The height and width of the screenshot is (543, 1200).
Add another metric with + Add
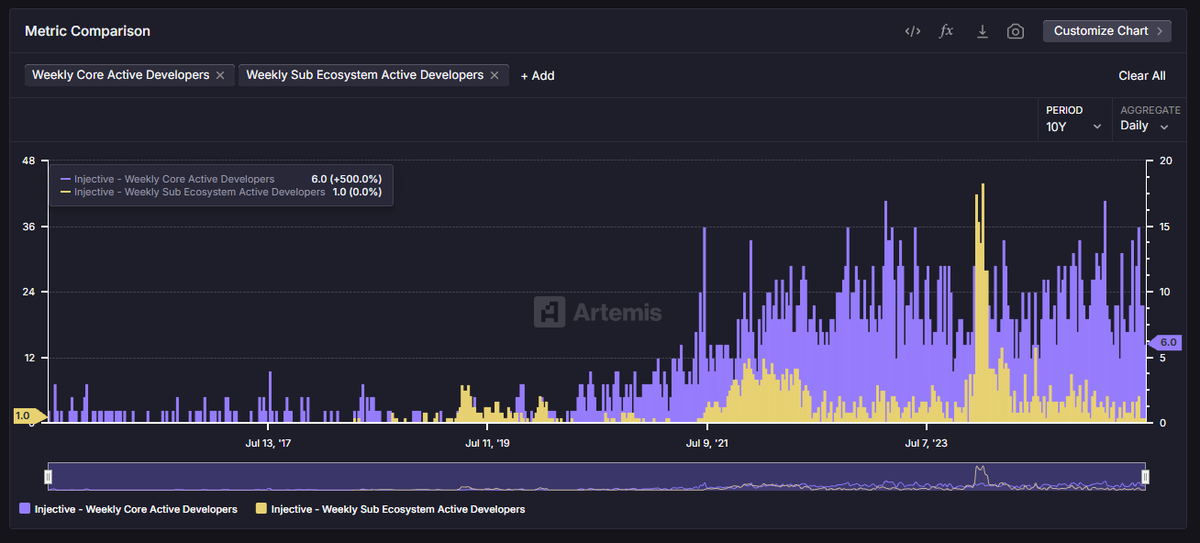point(537,76)
